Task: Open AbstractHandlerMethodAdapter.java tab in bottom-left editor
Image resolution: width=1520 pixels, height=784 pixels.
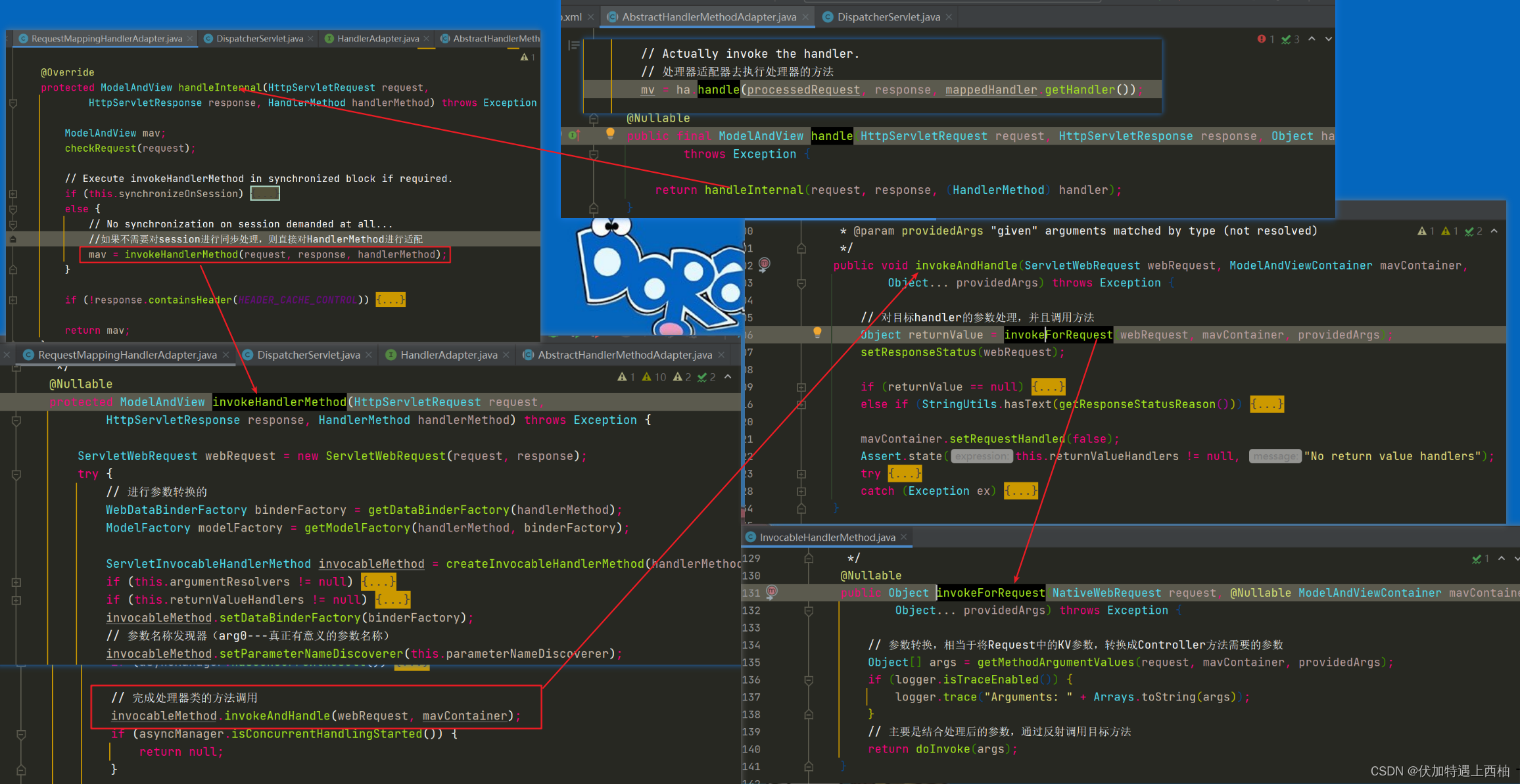Action: pos(625,355)
